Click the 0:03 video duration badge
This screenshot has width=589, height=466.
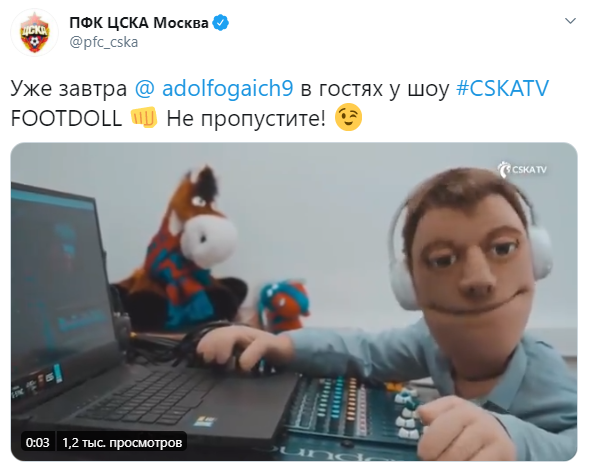coord(38,442)
